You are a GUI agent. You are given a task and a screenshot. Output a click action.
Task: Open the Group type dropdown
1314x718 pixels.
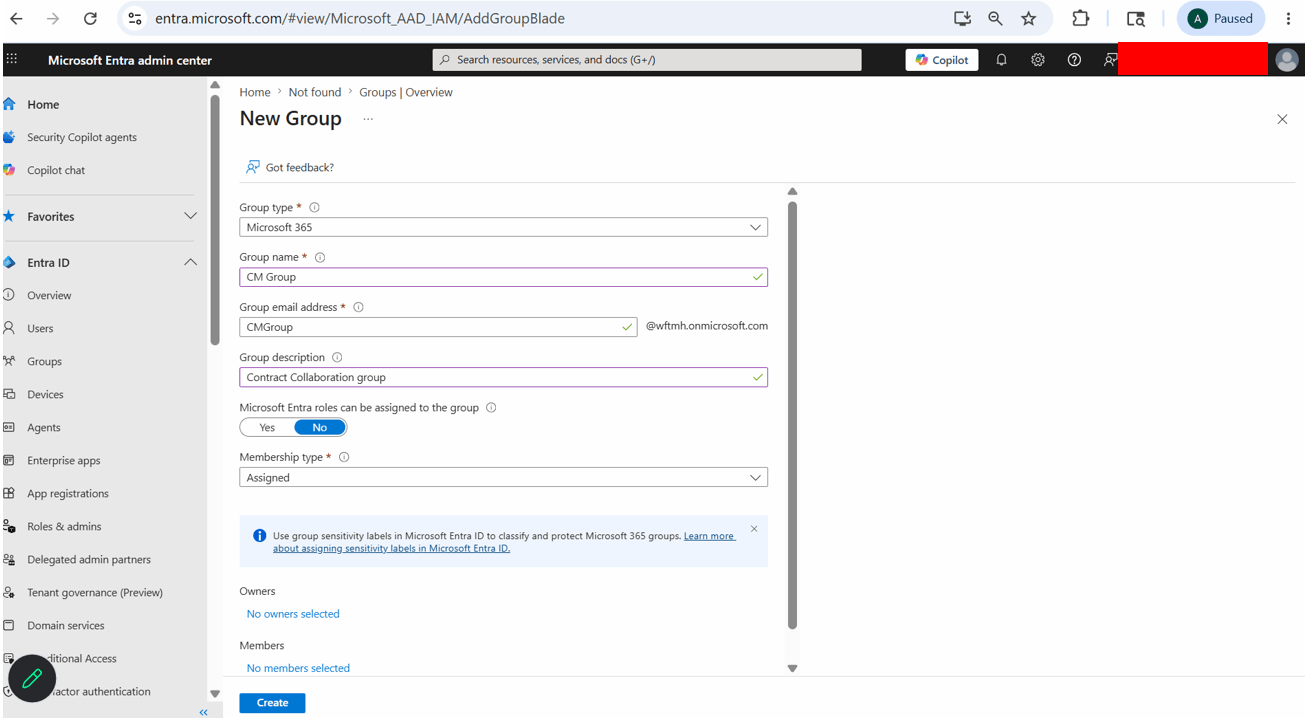click(x=504, y=227)
